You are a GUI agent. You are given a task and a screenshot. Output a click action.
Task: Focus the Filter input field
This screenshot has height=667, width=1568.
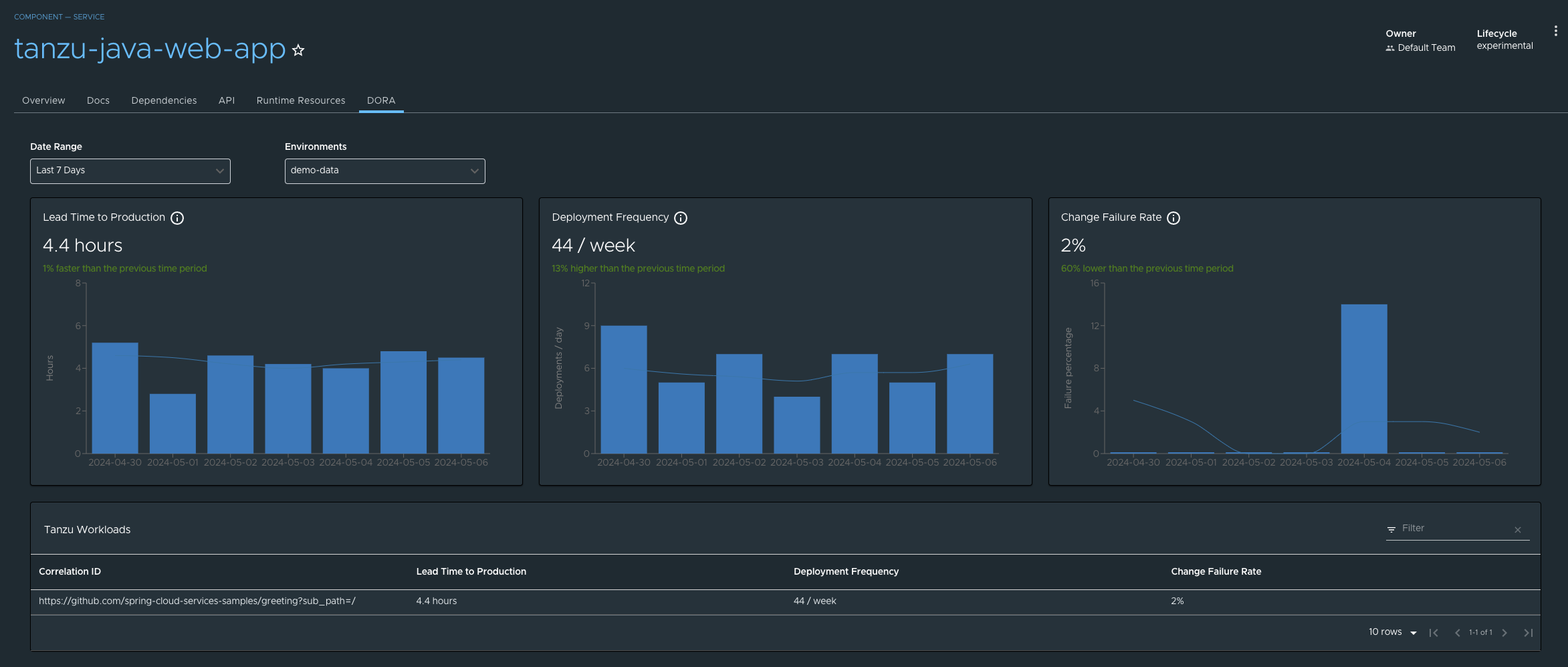pos(1454,529)
